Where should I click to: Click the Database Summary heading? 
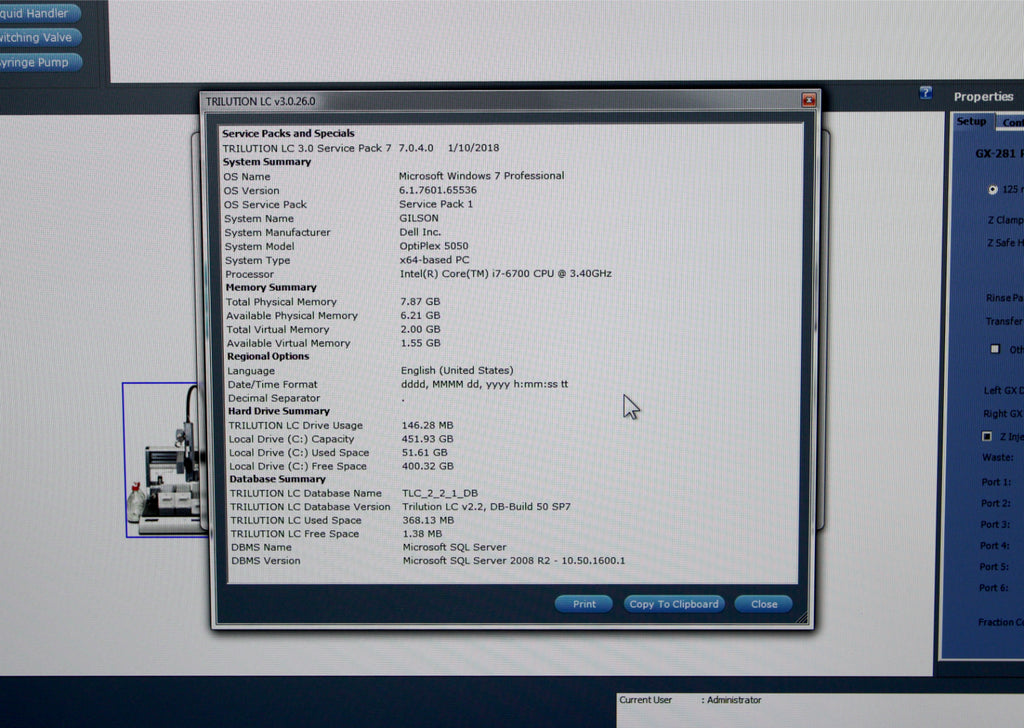277,479
